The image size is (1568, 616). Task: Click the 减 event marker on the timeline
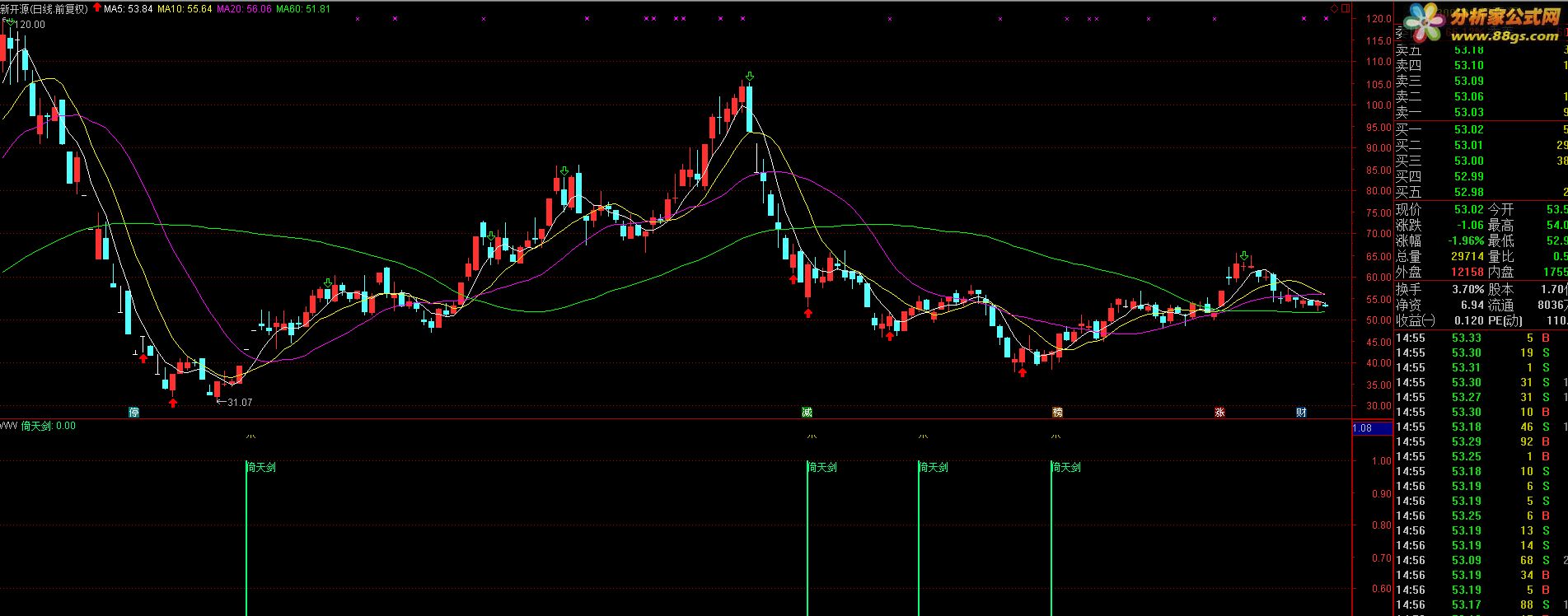pos(807,412)
